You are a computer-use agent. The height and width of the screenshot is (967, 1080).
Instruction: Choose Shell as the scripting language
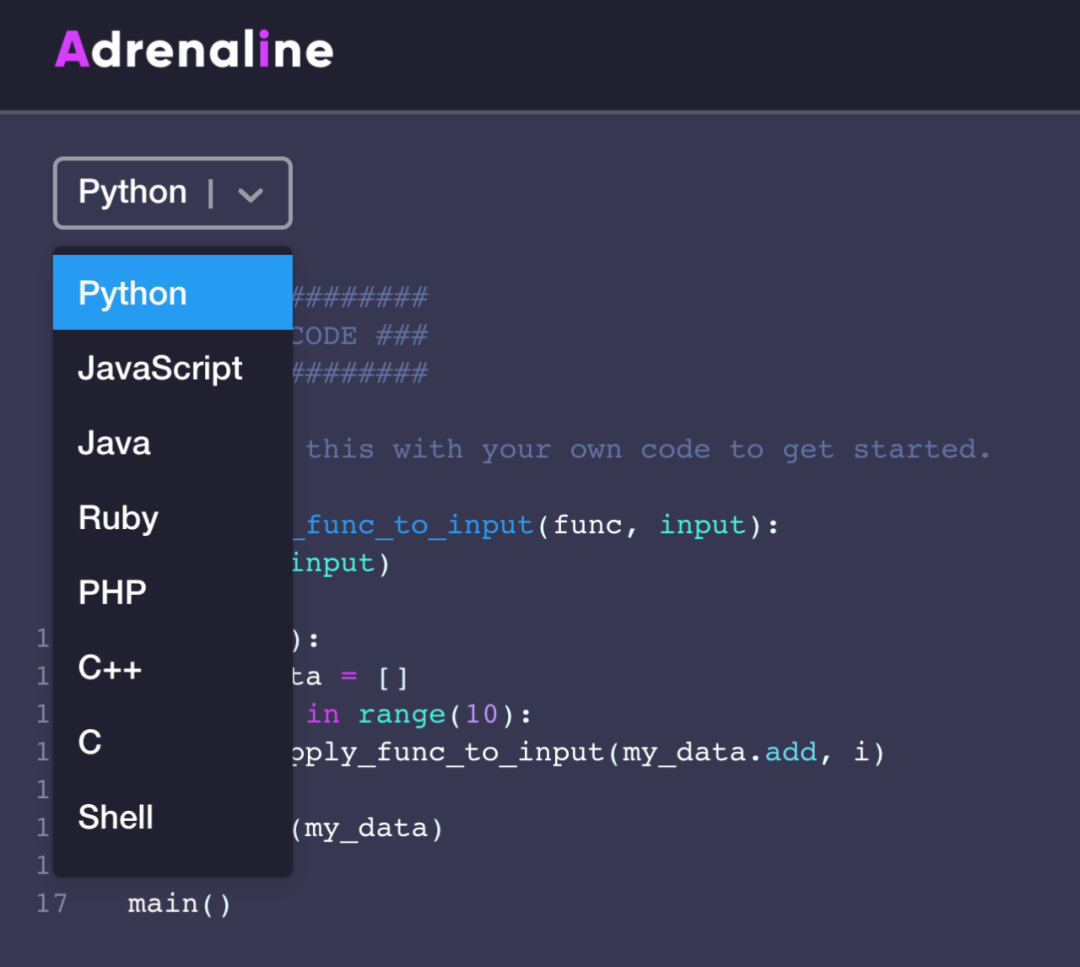[x=115, y=817]
